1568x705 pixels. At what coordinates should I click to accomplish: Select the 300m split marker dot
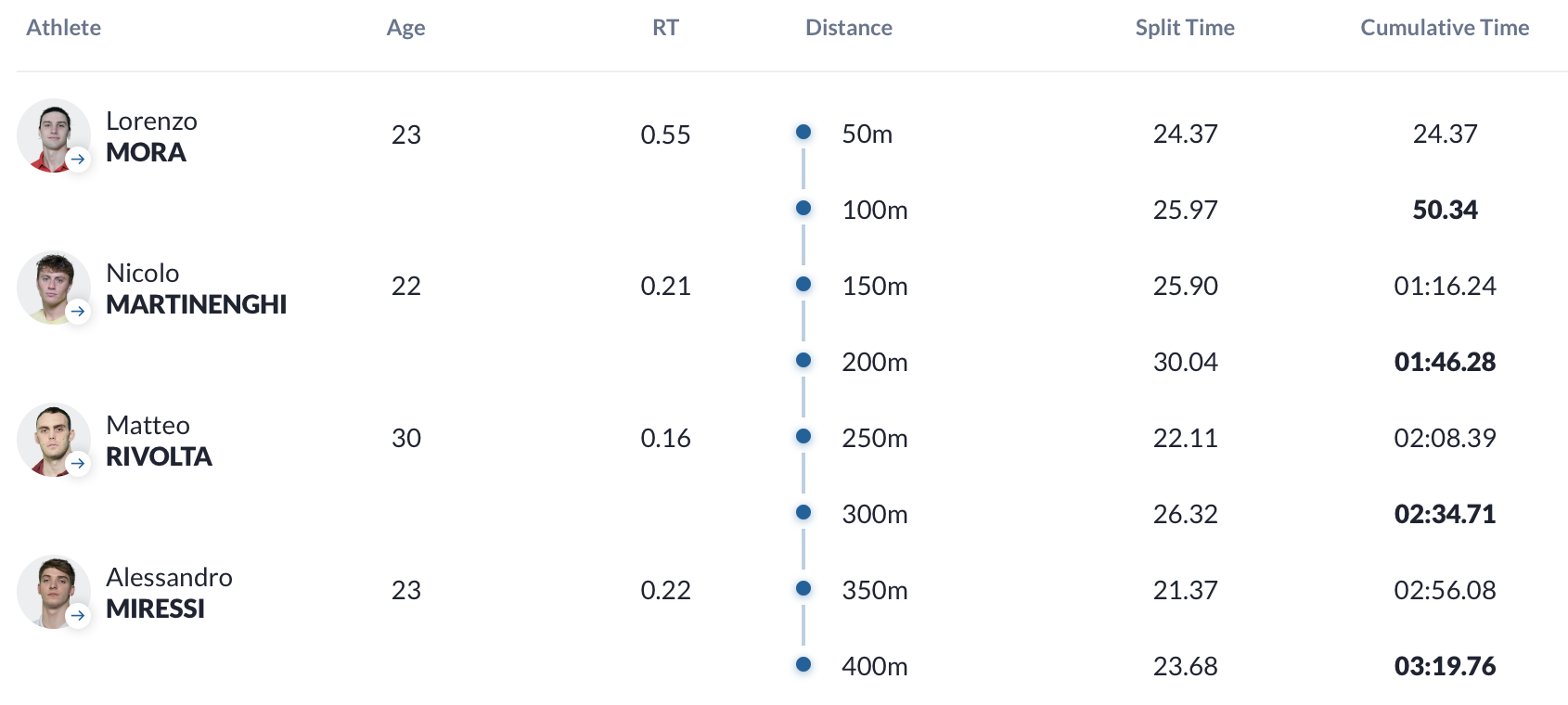click(x=803, y=513)
